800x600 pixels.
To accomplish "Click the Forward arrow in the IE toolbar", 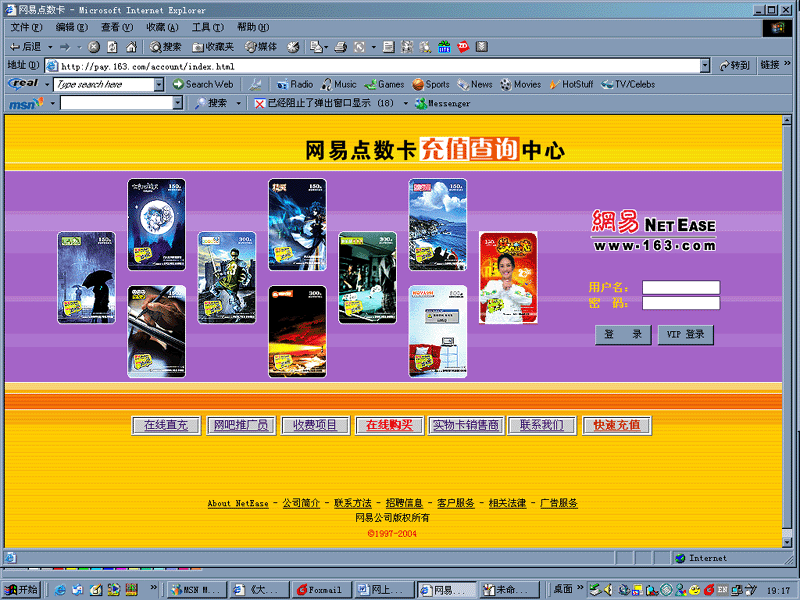I will pos(65,47).
